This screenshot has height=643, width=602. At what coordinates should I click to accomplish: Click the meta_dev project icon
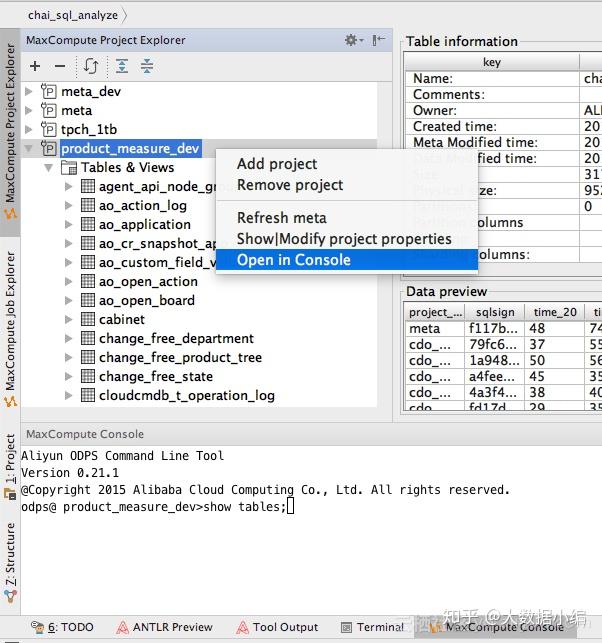point(48,91)
